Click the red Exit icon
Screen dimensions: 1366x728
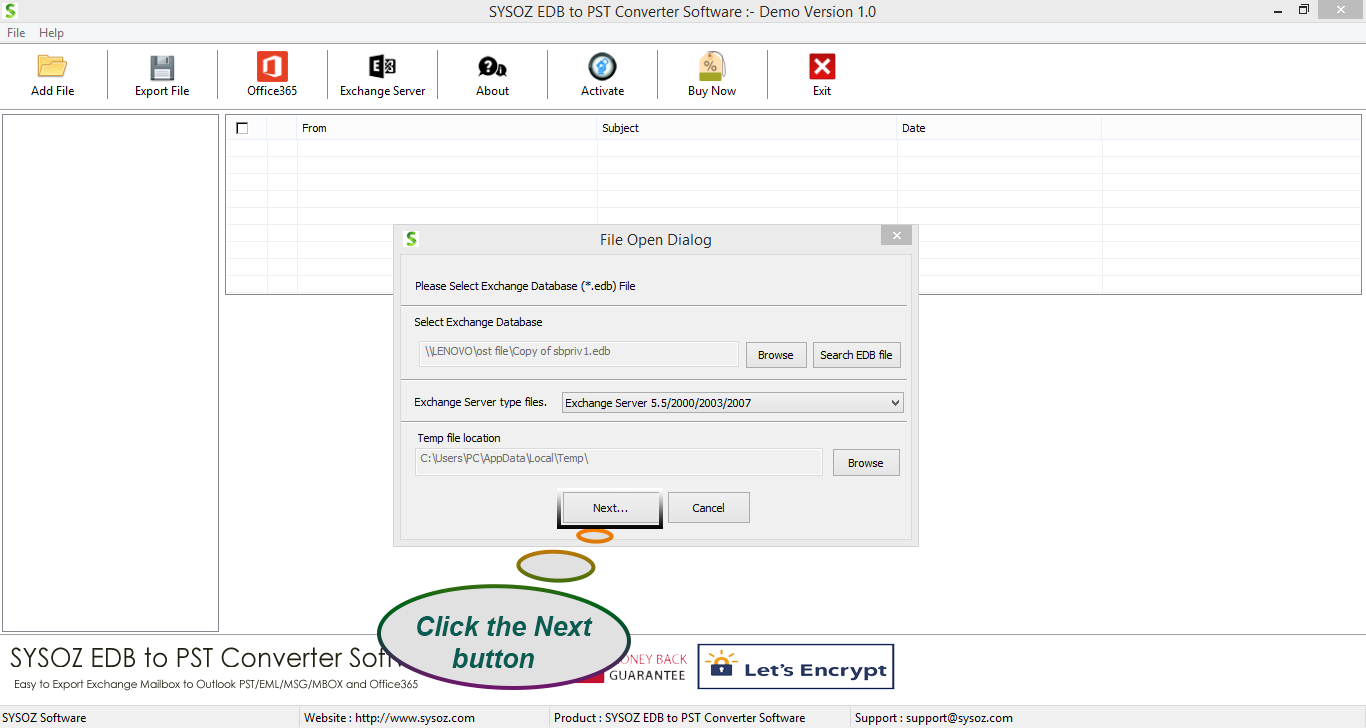pyautogui.click(x=822, y=67)
